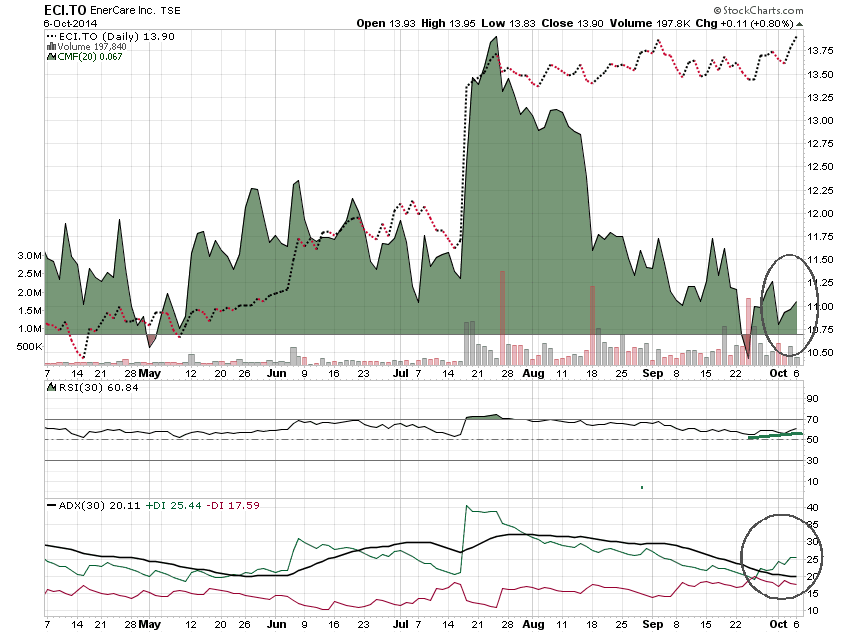This screenshot has width=850, height=633.
Task: Click the High 13.95 value
Action: [448, 23]
